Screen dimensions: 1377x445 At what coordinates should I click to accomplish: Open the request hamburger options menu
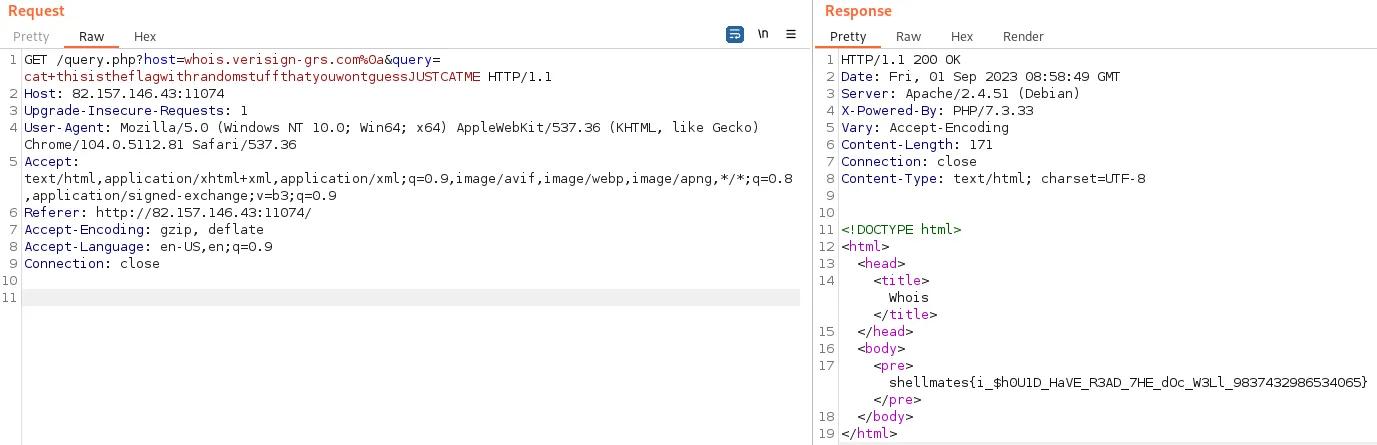tap(791, 34)
